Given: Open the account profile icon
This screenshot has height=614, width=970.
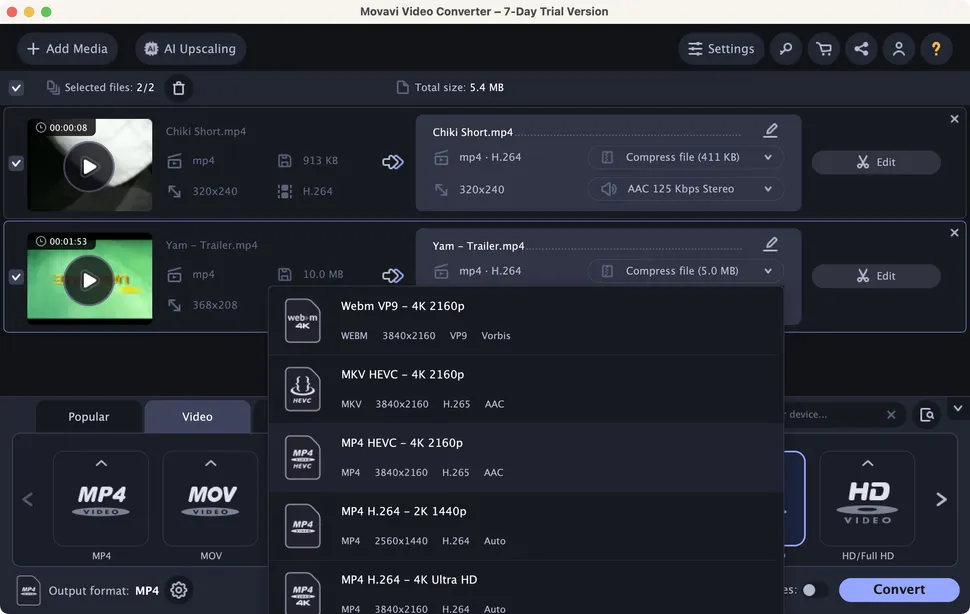Looking at the screenshot, I should [x=898, y=48].
